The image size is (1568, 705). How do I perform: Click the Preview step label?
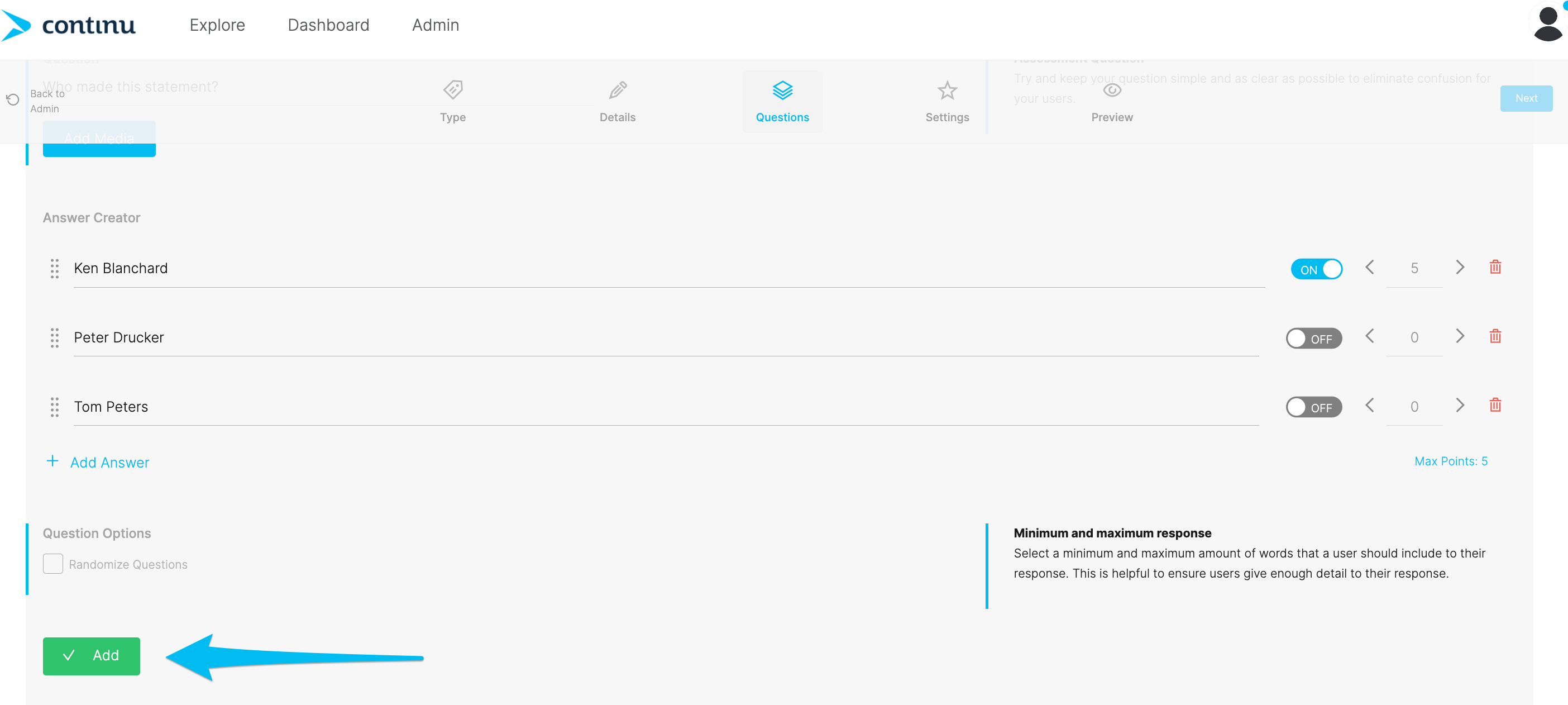pyautogui.click(x=1112, y=117)
